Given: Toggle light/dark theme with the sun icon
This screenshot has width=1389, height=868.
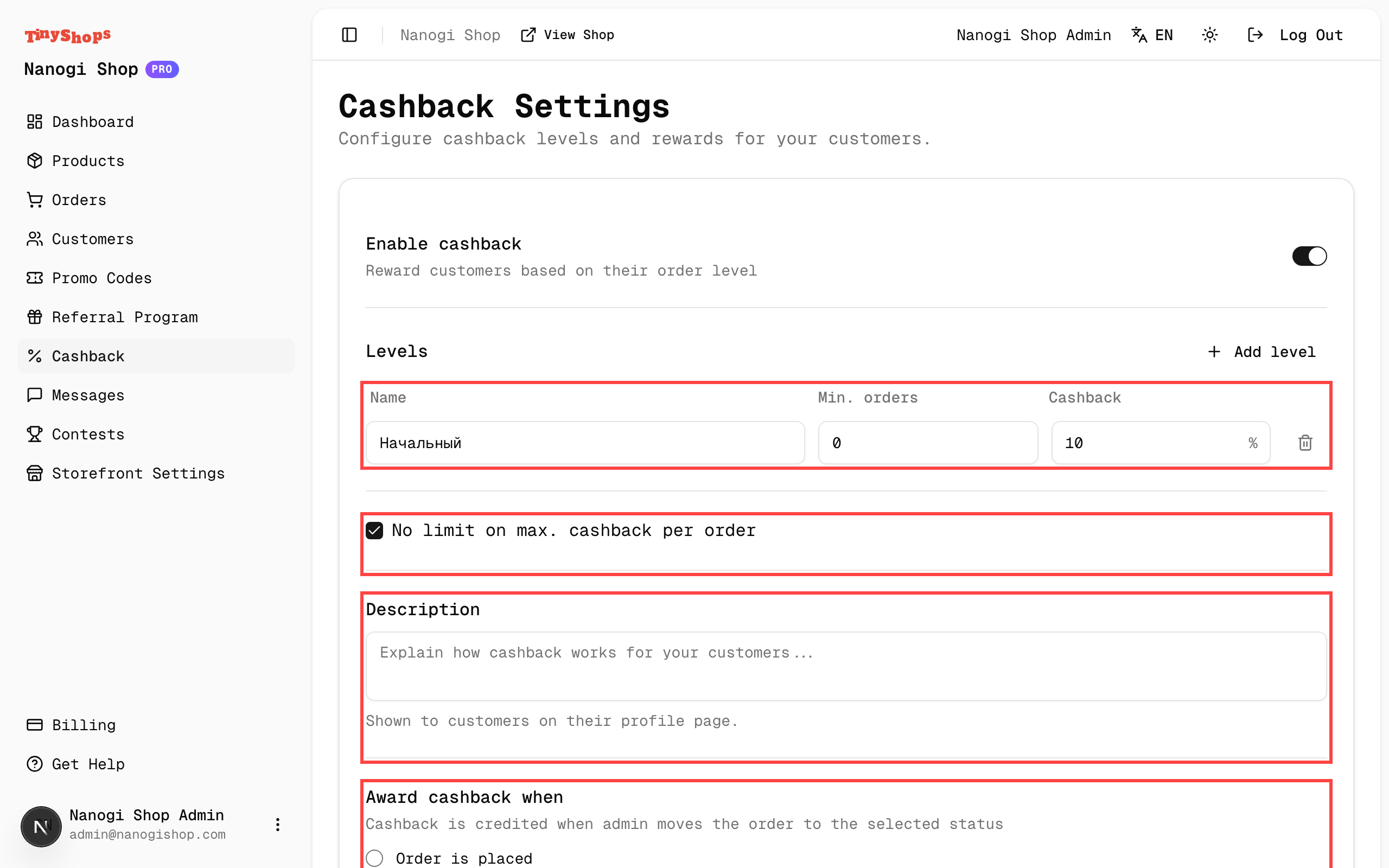Looking at the screenshot, I should click(1210, 35).
